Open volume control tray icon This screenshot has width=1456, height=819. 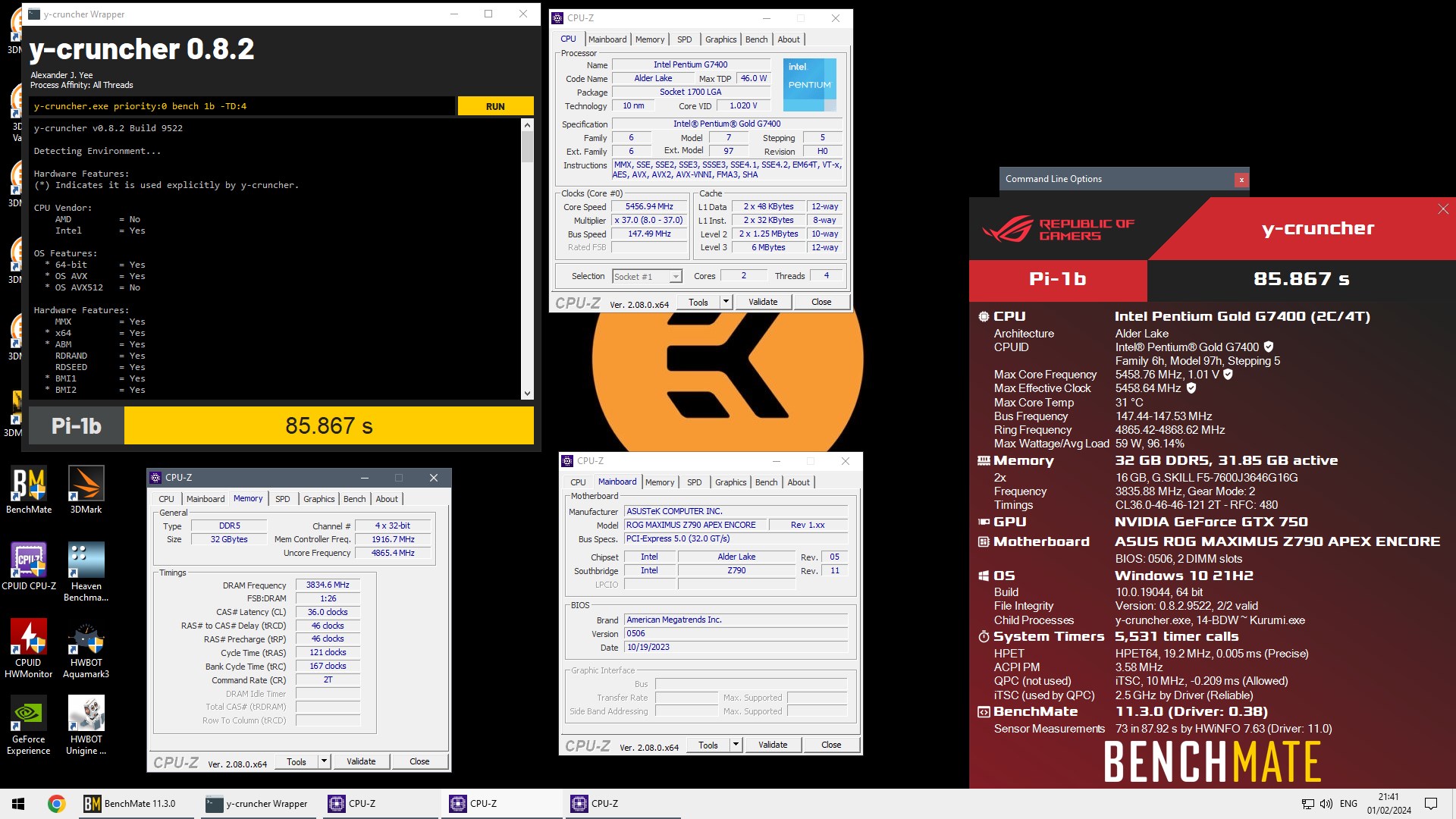tap(1326, 804)
